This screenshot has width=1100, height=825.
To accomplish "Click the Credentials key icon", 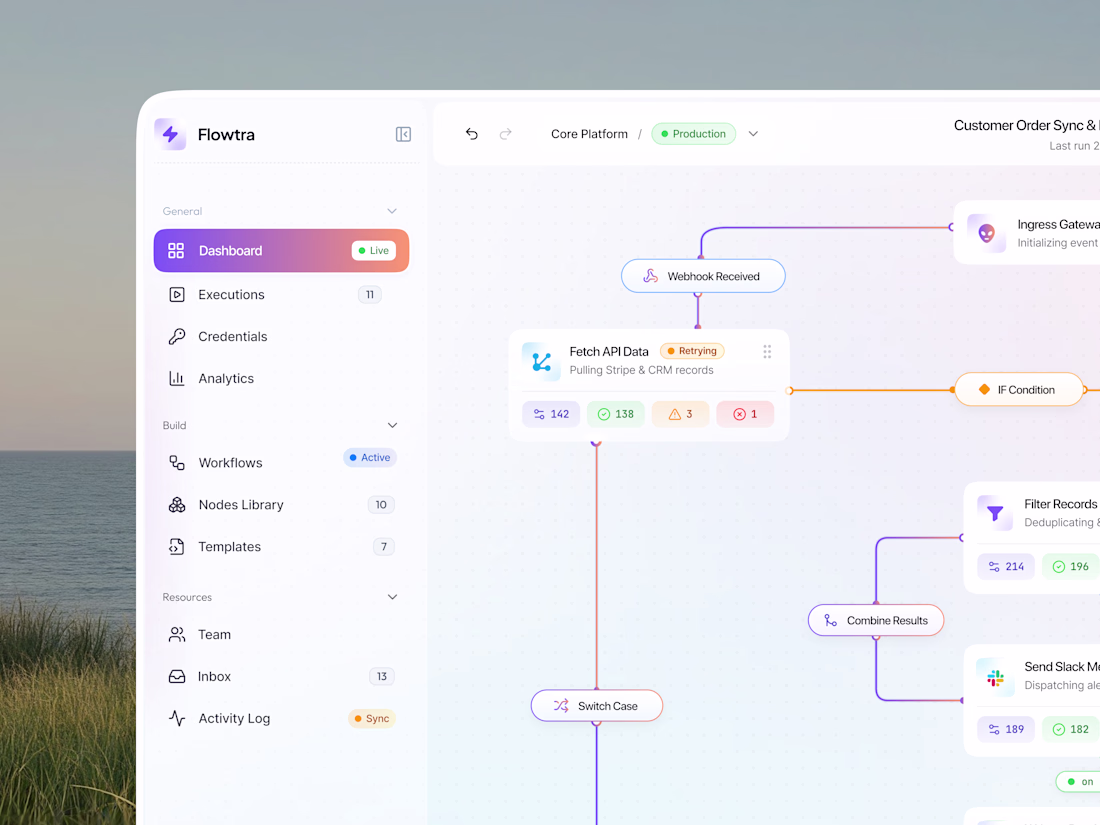I will coord(177,337).
